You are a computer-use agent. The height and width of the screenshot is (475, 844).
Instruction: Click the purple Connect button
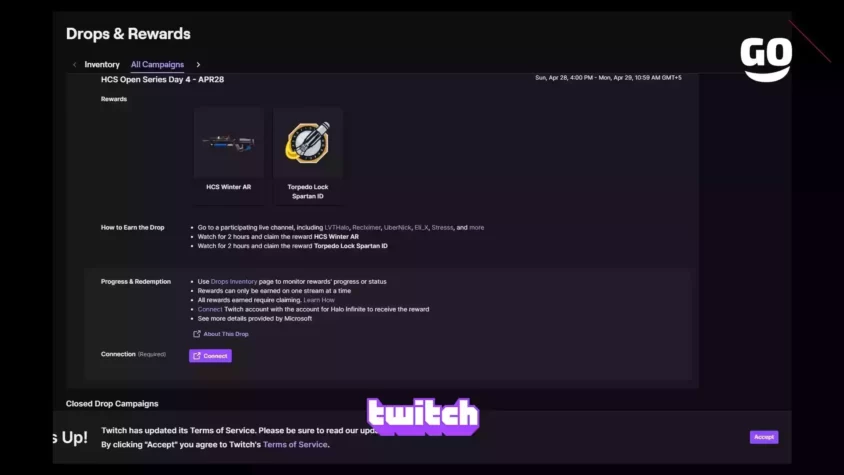coord(210,356)
